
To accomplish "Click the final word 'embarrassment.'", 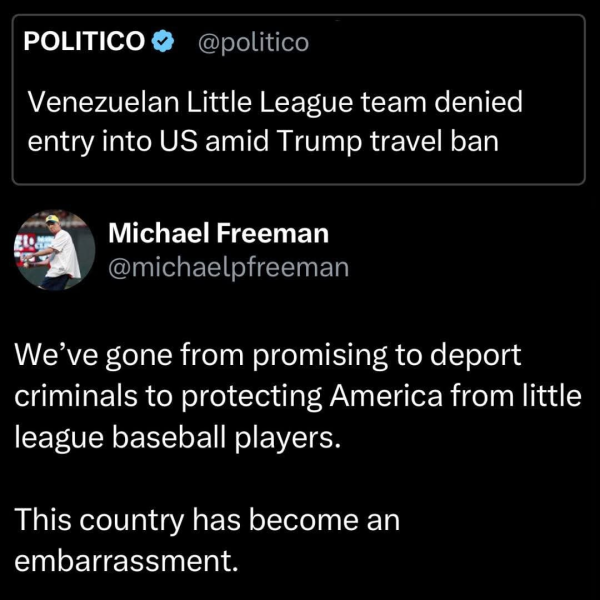I will pyautogui.click(x=126, y=558).
